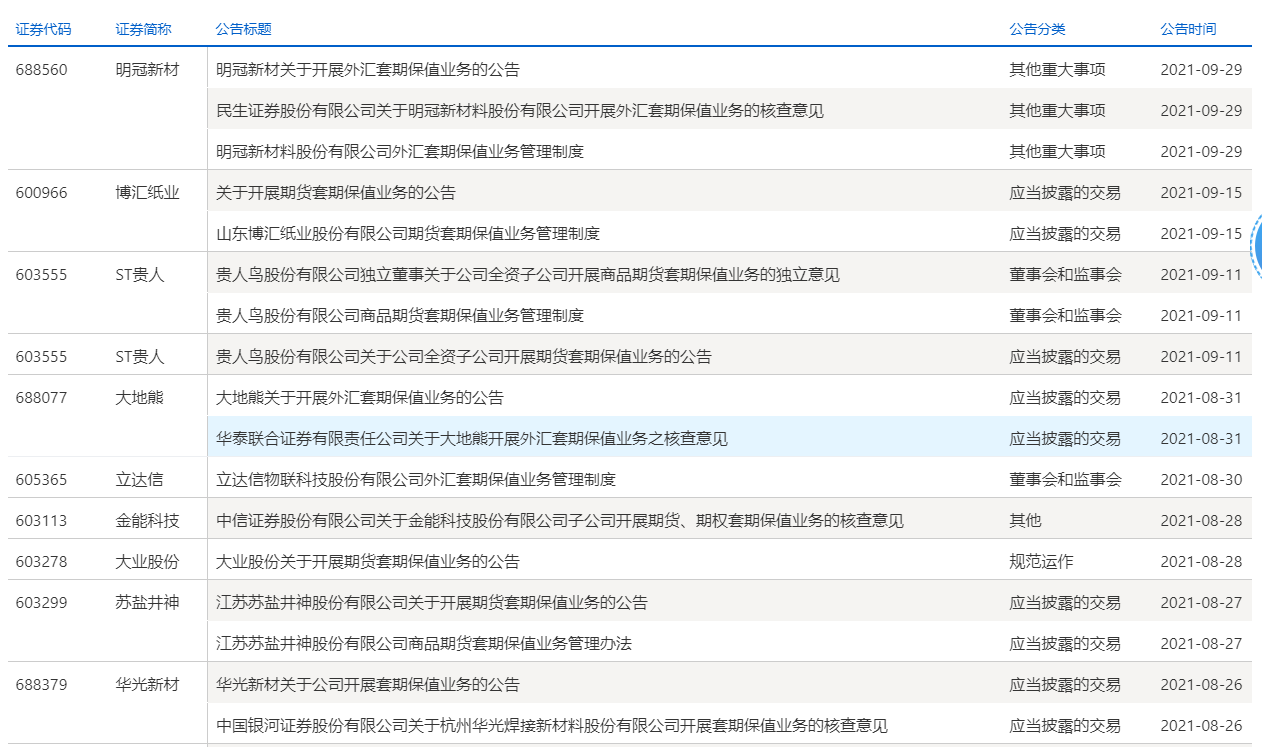Select stock code 605365
The image size is (1262, 747).
[x=42, y=480]
